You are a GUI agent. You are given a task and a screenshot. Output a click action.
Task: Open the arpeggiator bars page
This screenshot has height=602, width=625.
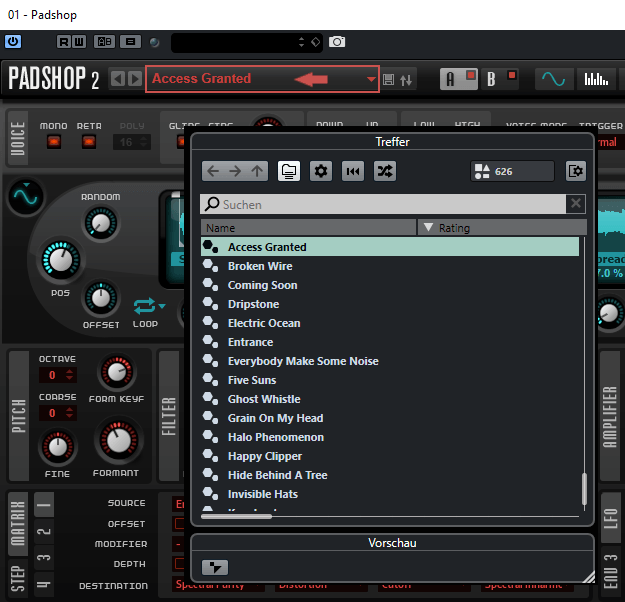(596, 79)
